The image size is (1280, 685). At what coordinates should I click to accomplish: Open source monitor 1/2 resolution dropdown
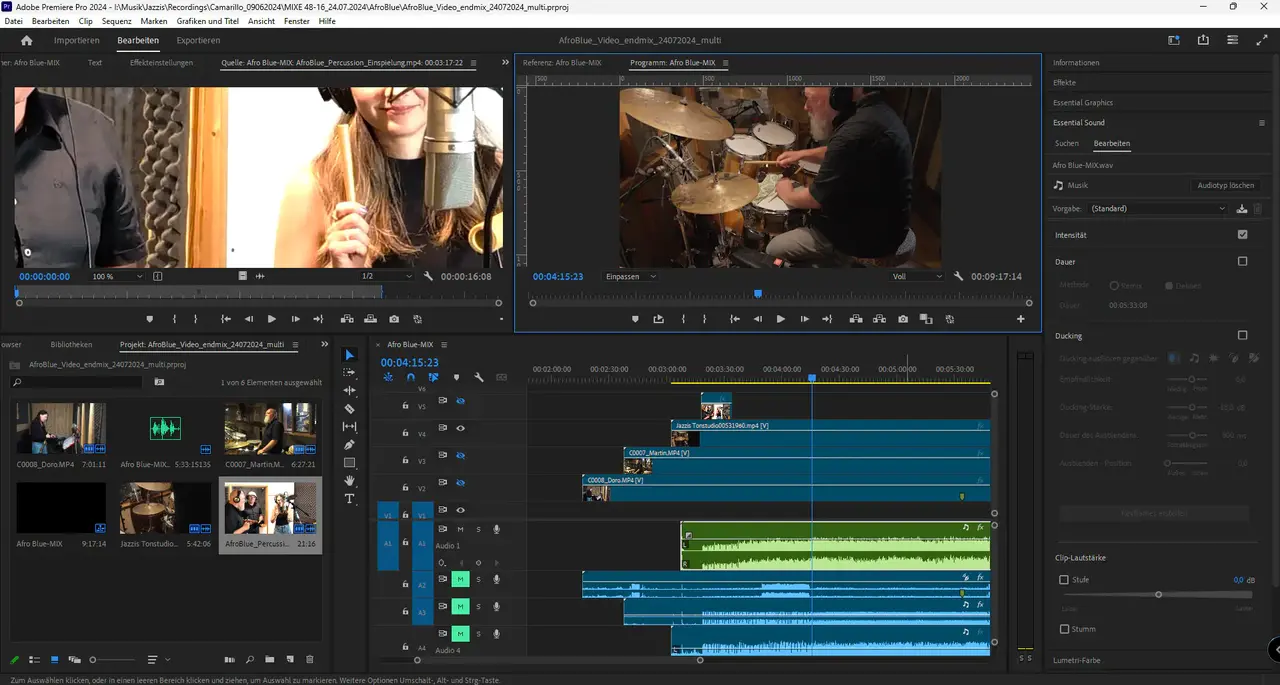pos(386,276)
